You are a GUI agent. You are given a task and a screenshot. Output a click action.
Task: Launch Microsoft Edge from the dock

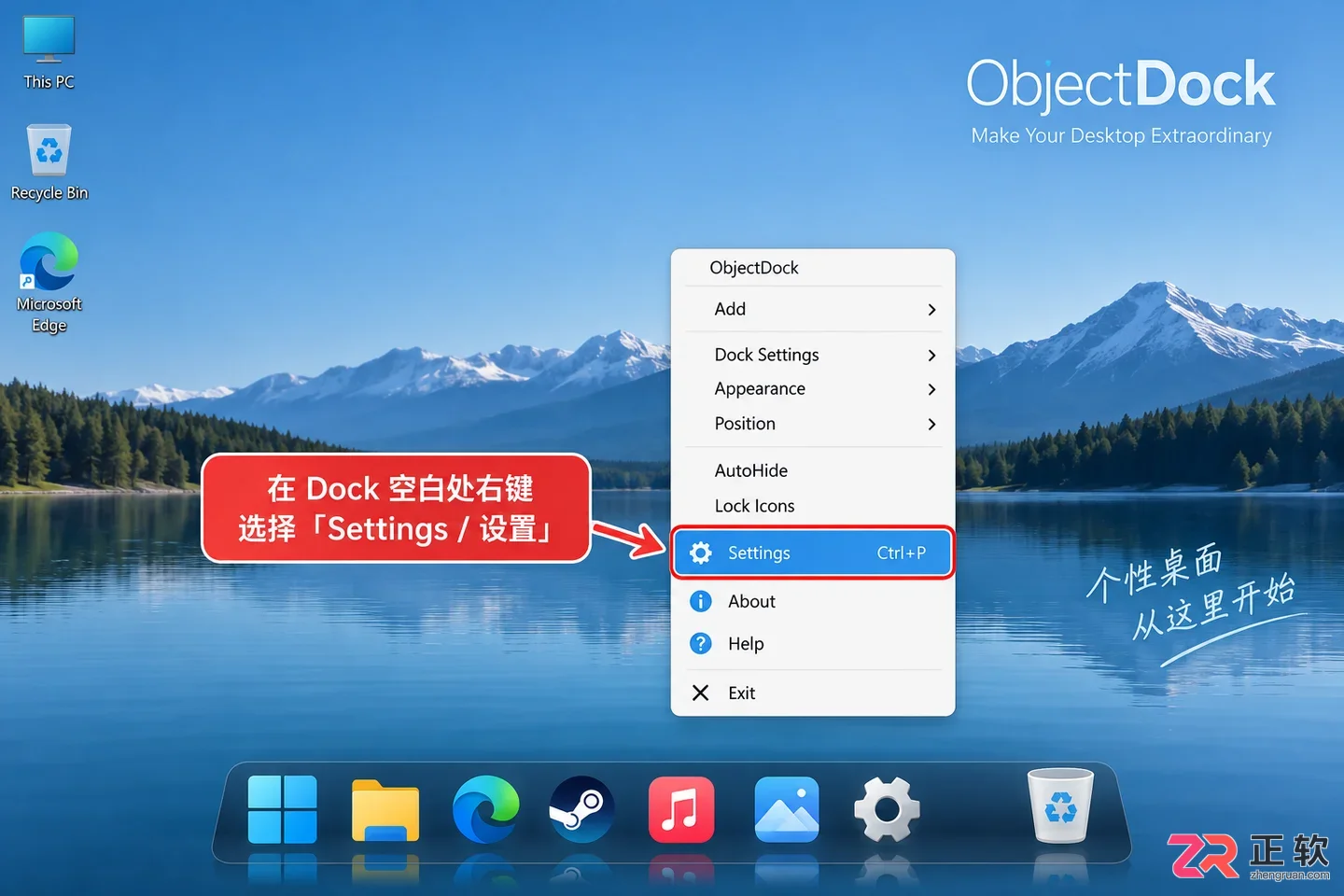pos(485,809)
